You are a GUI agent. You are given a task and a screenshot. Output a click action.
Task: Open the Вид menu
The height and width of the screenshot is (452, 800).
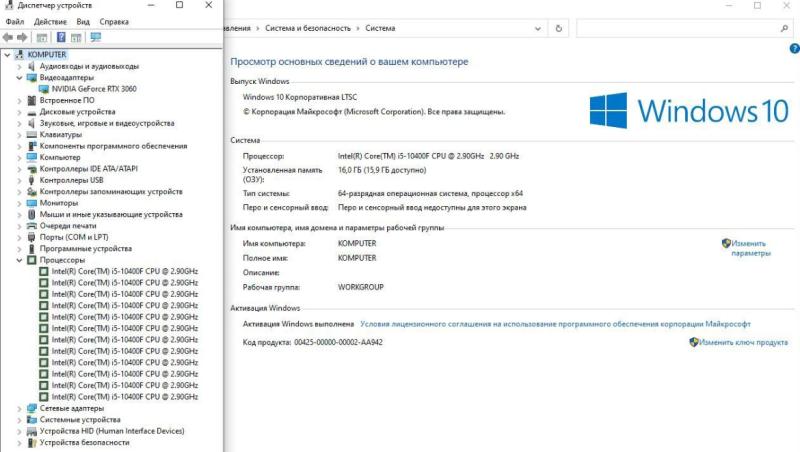pyautogui.click(x=83, y=22)
